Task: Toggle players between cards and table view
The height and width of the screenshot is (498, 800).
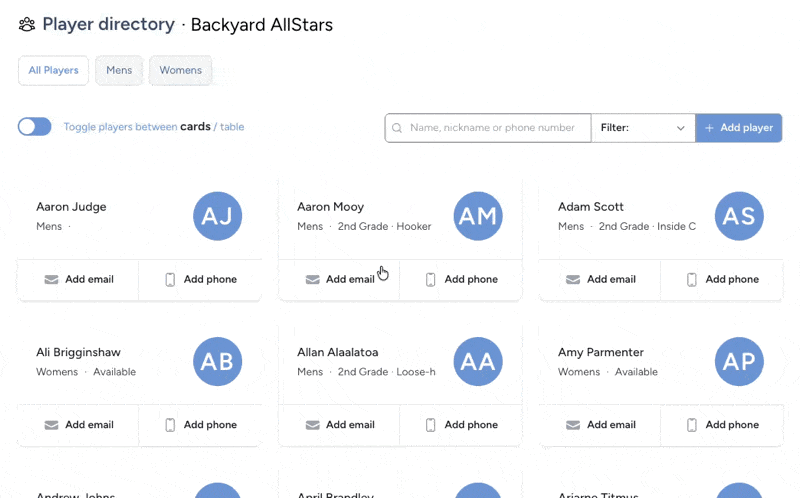Action: pyautogui.click(x=35, y=127)
